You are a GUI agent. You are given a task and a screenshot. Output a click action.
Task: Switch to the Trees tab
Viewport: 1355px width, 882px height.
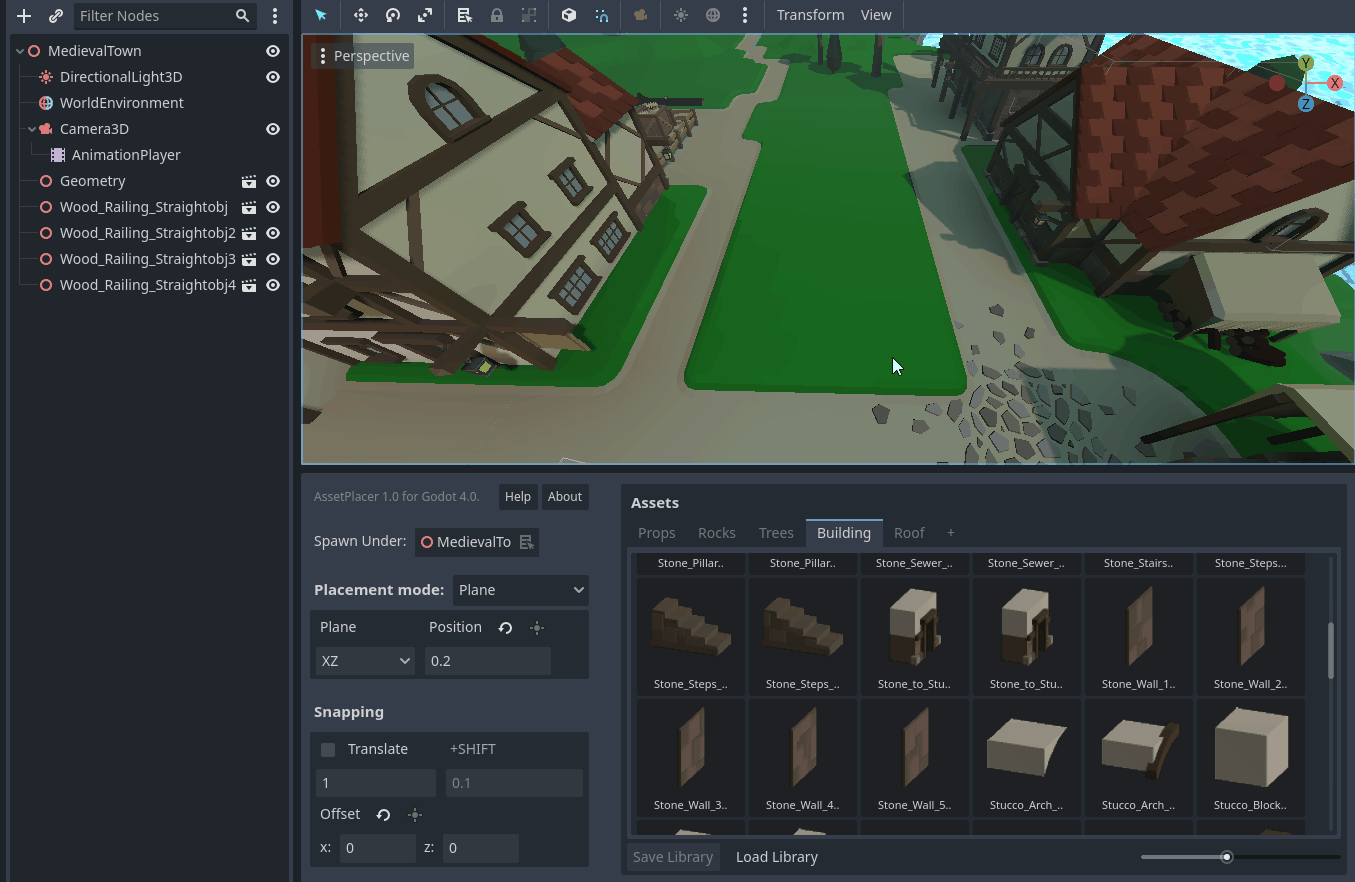click(x=776, y=533)
